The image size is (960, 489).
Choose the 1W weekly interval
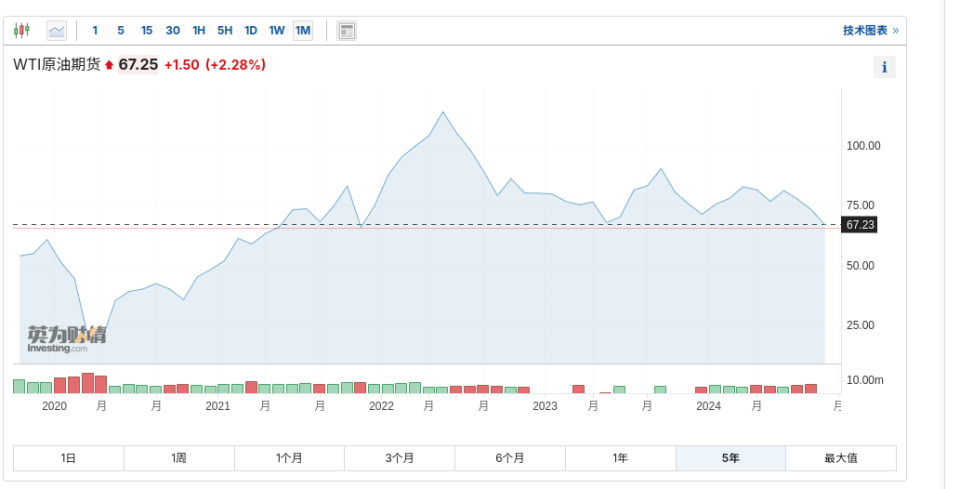tap(277, 30)
